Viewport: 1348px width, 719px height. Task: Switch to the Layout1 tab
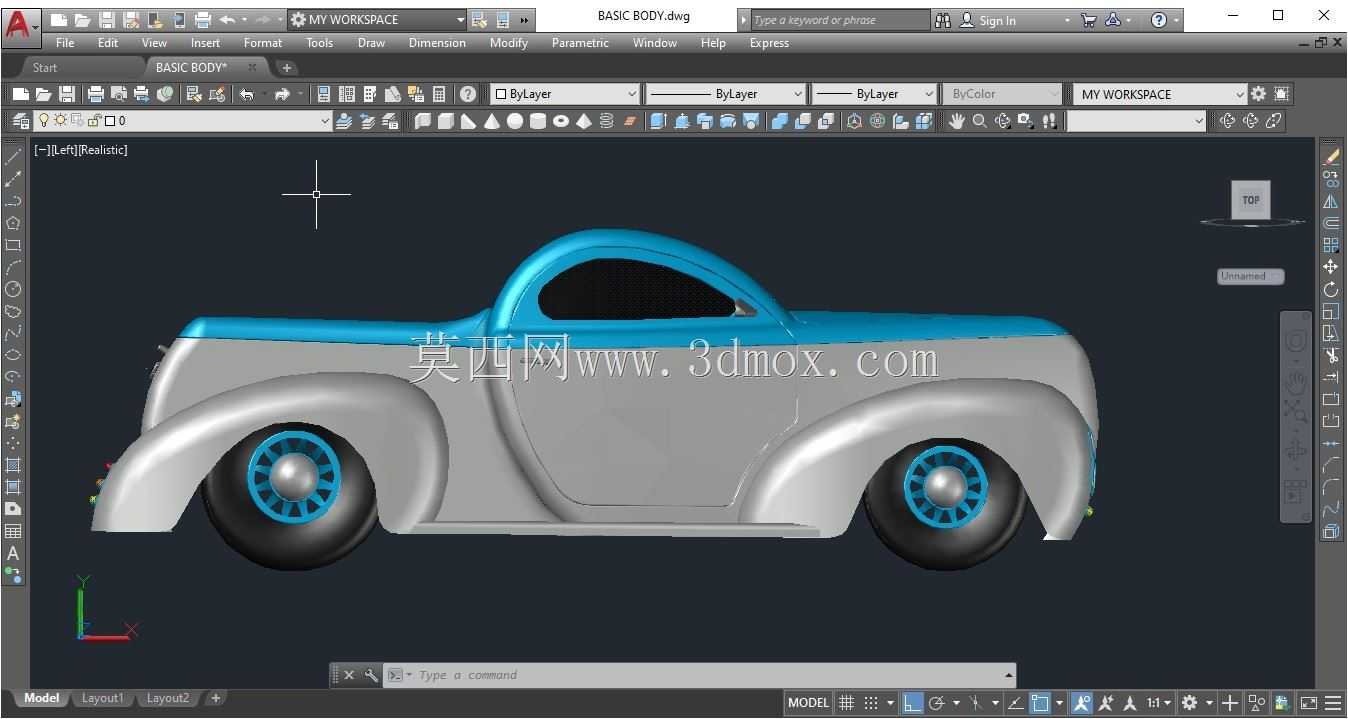[102, 698]
